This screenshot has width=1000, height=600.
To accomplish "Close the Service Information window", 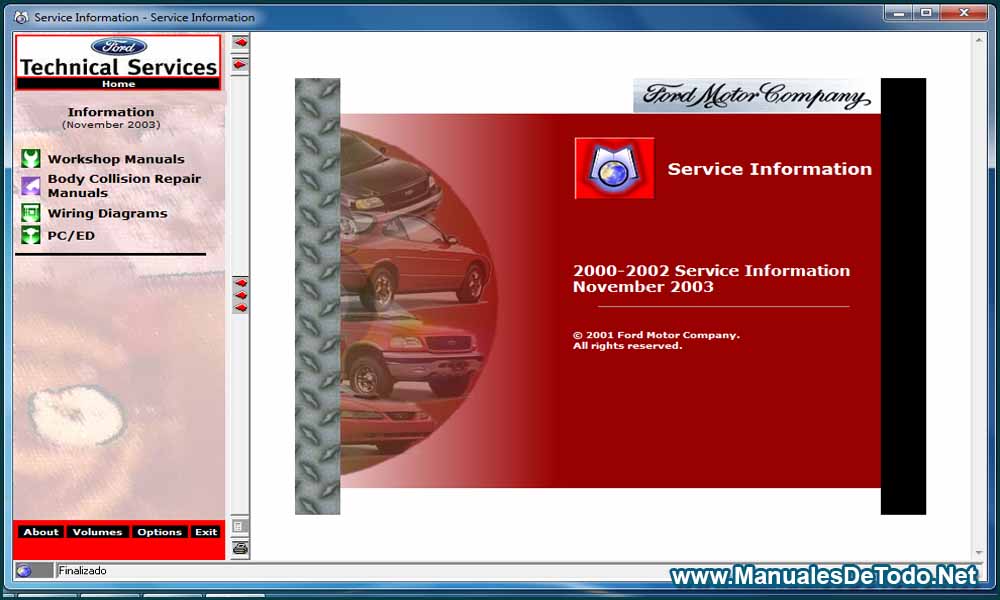I will (964, 13).
